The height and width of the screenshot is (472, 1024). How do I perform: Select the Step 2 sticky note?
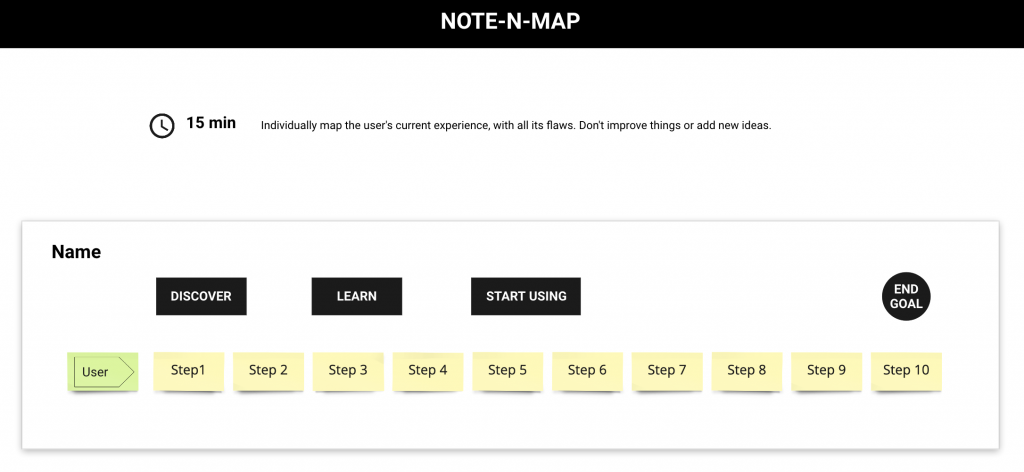point(268,371)
